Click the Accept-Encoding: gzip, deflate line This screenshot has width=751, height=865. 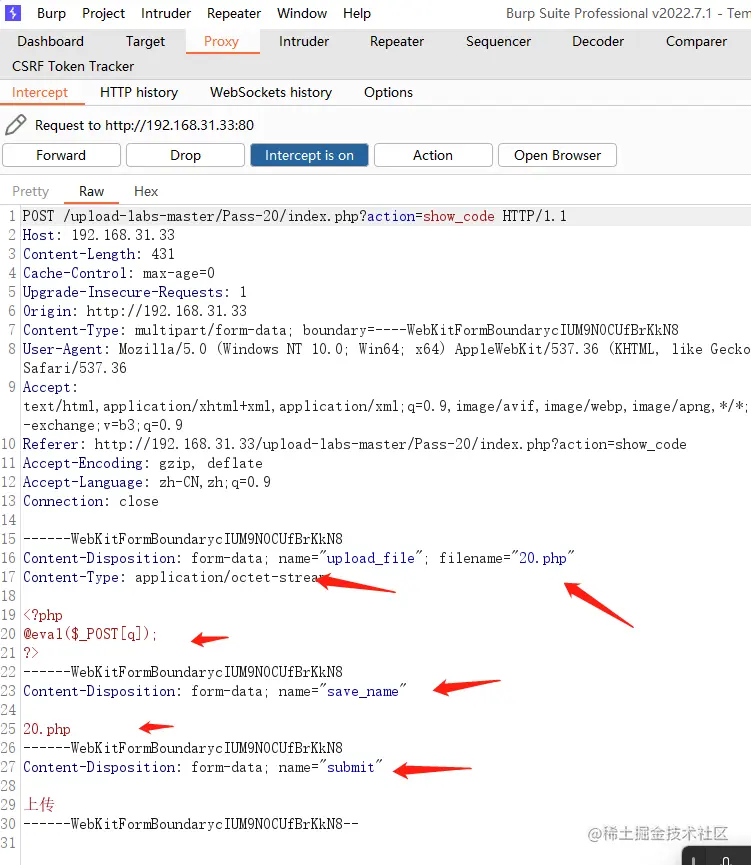pyautogui.click(x=142, y=463)
